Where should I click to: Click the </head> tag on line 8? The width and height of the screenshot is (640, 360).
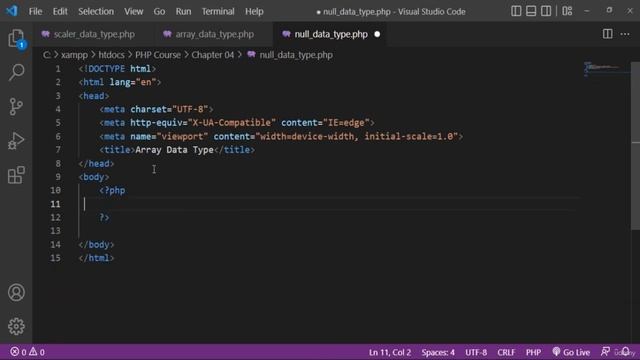(x=96, y=163)
